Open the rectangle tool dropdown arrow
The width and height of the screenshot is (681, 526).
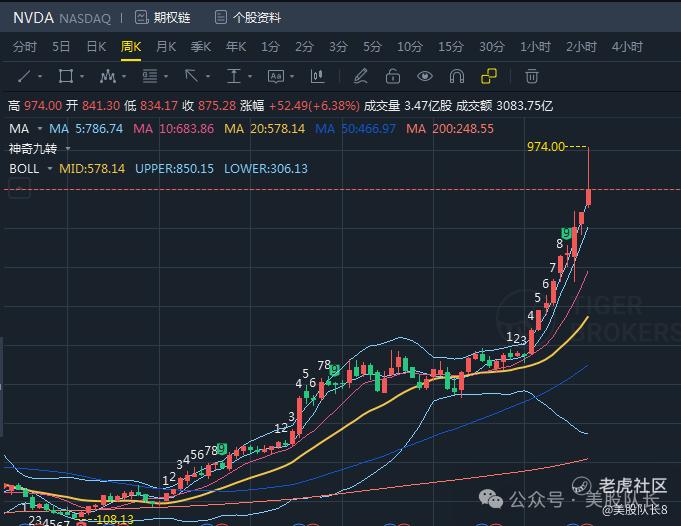[x=82, y=76]
